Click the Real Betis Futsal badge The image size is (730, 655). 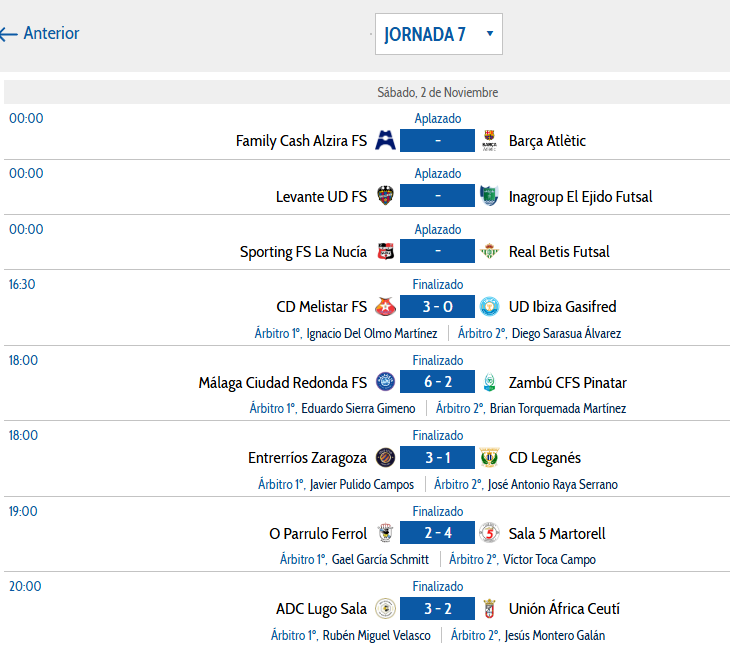pos(489,252)
